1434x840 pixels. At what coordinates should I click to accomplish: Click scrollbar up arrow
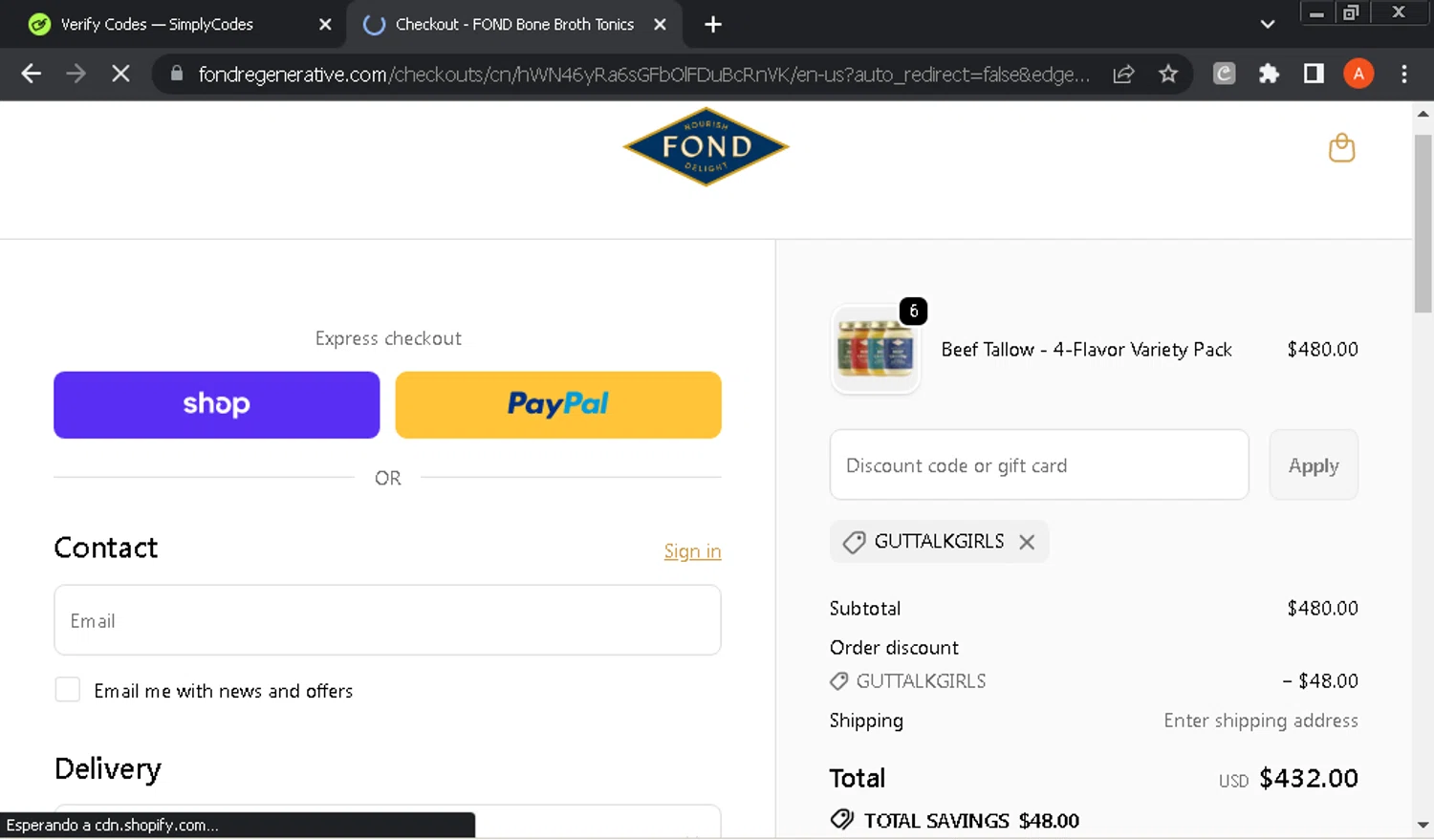[x=1423, y=114]
